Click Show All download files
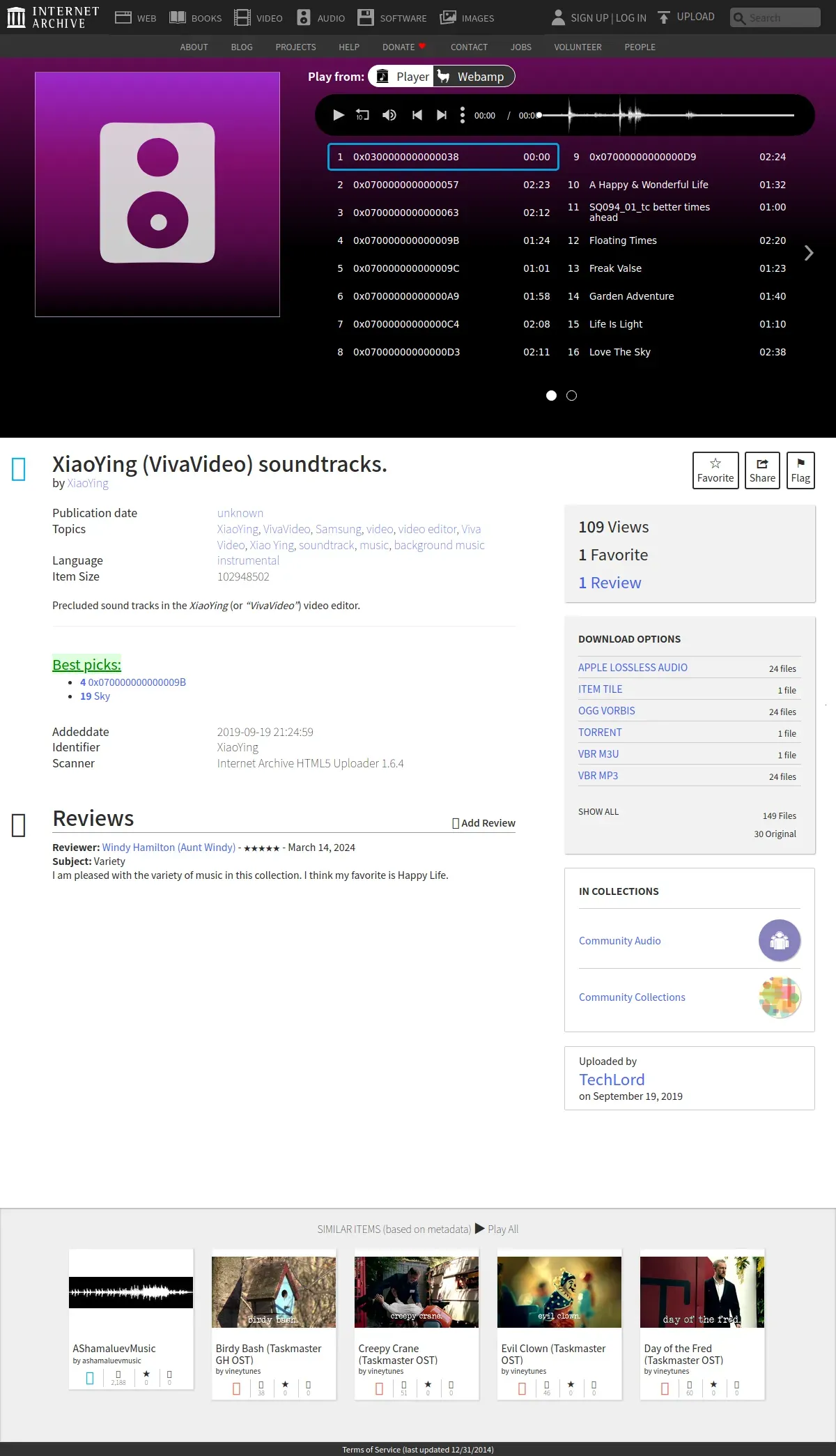 click(x=598, y=812)
